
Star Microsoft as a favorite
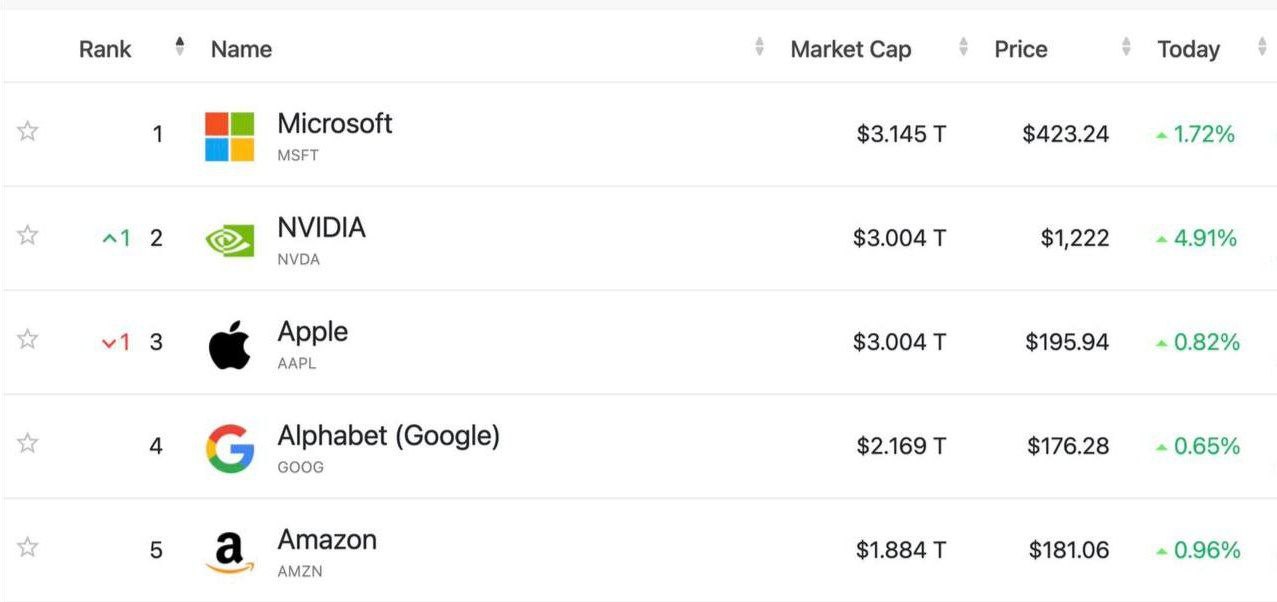[x=28, y=132]
